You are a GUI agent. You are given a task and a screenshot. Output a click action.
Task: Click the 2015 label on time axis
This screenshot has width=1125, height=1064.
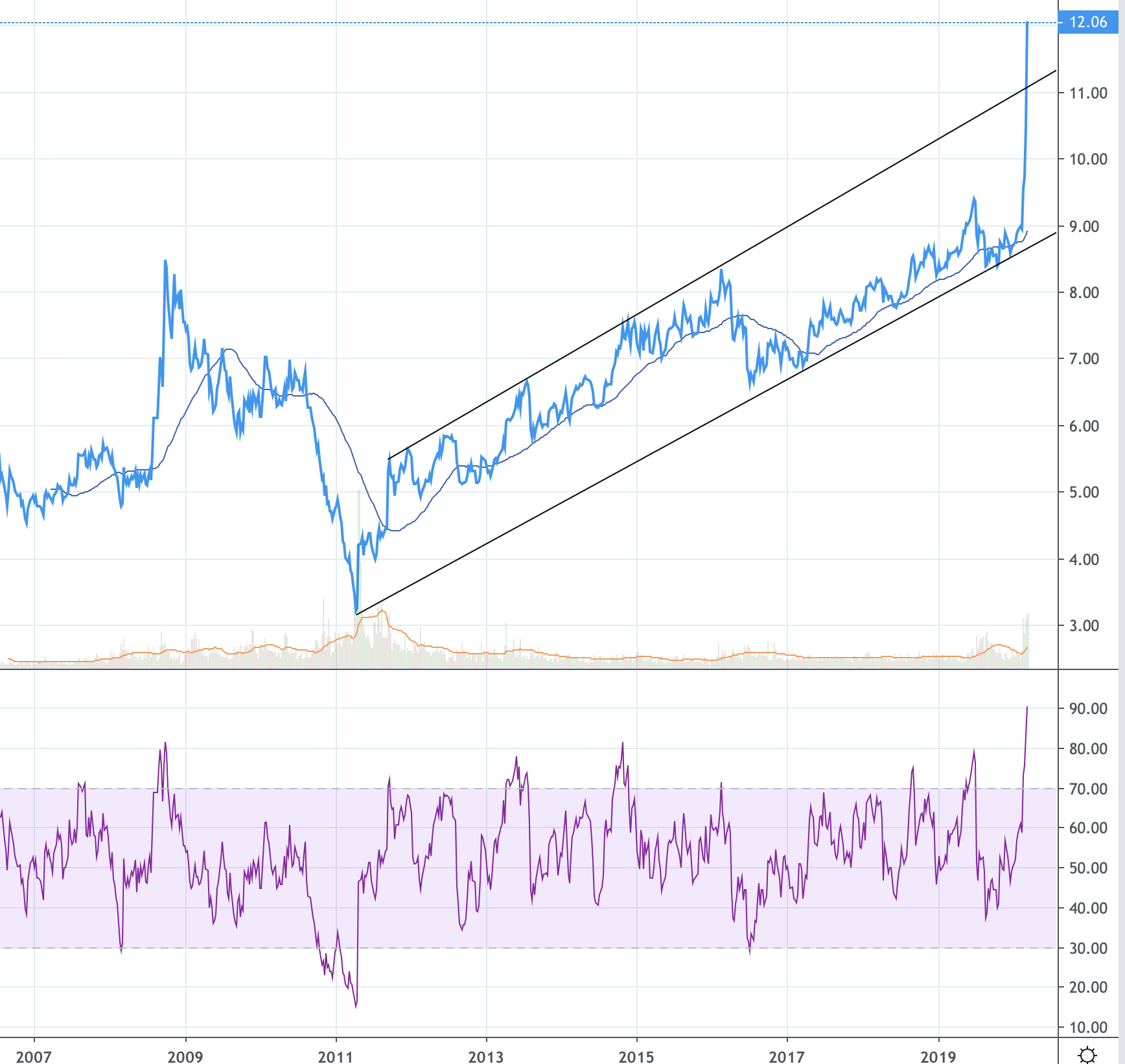click(x=636, y=1057)
